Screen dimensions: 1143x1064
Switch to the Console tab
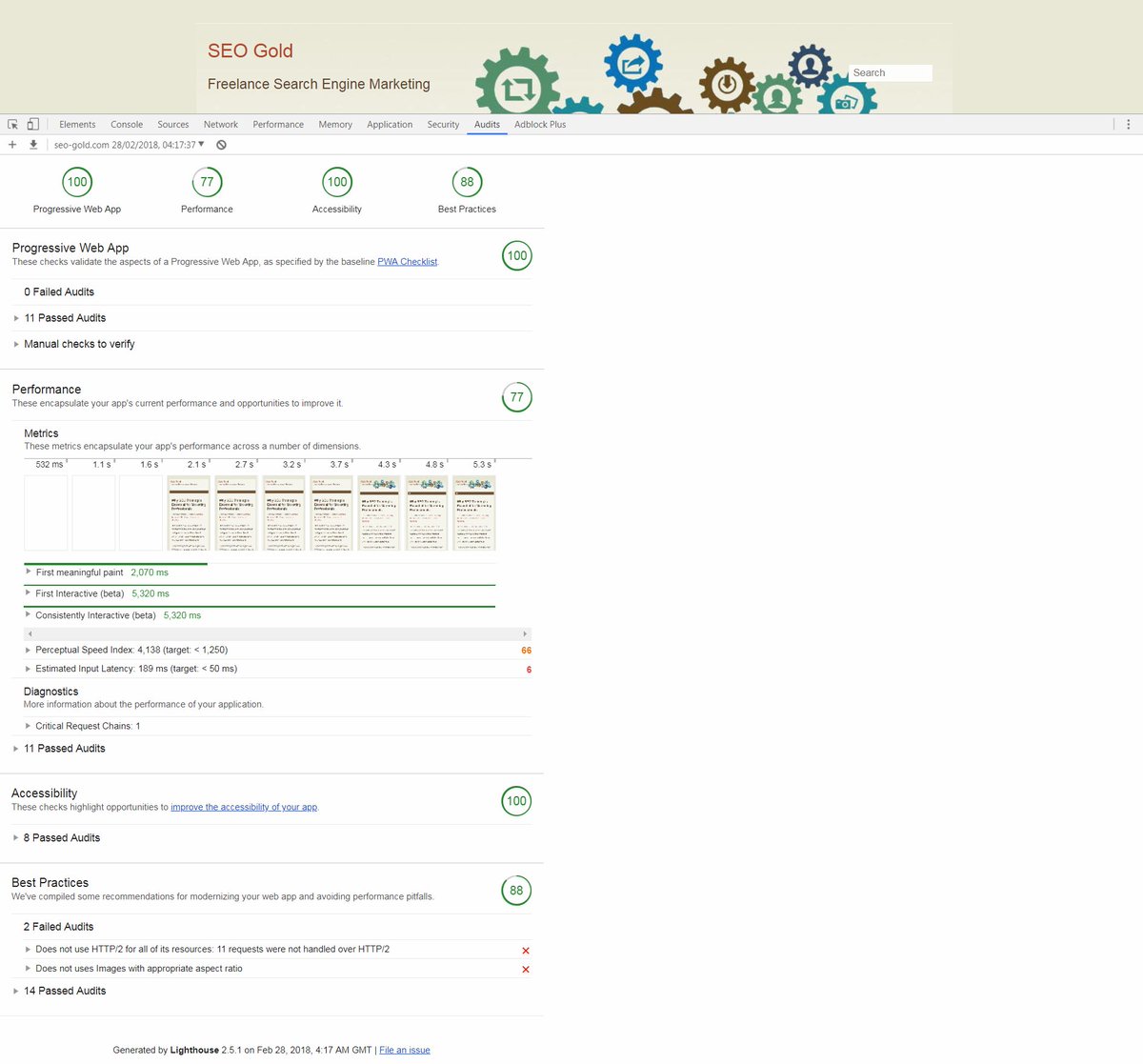[x=127, y=125]
